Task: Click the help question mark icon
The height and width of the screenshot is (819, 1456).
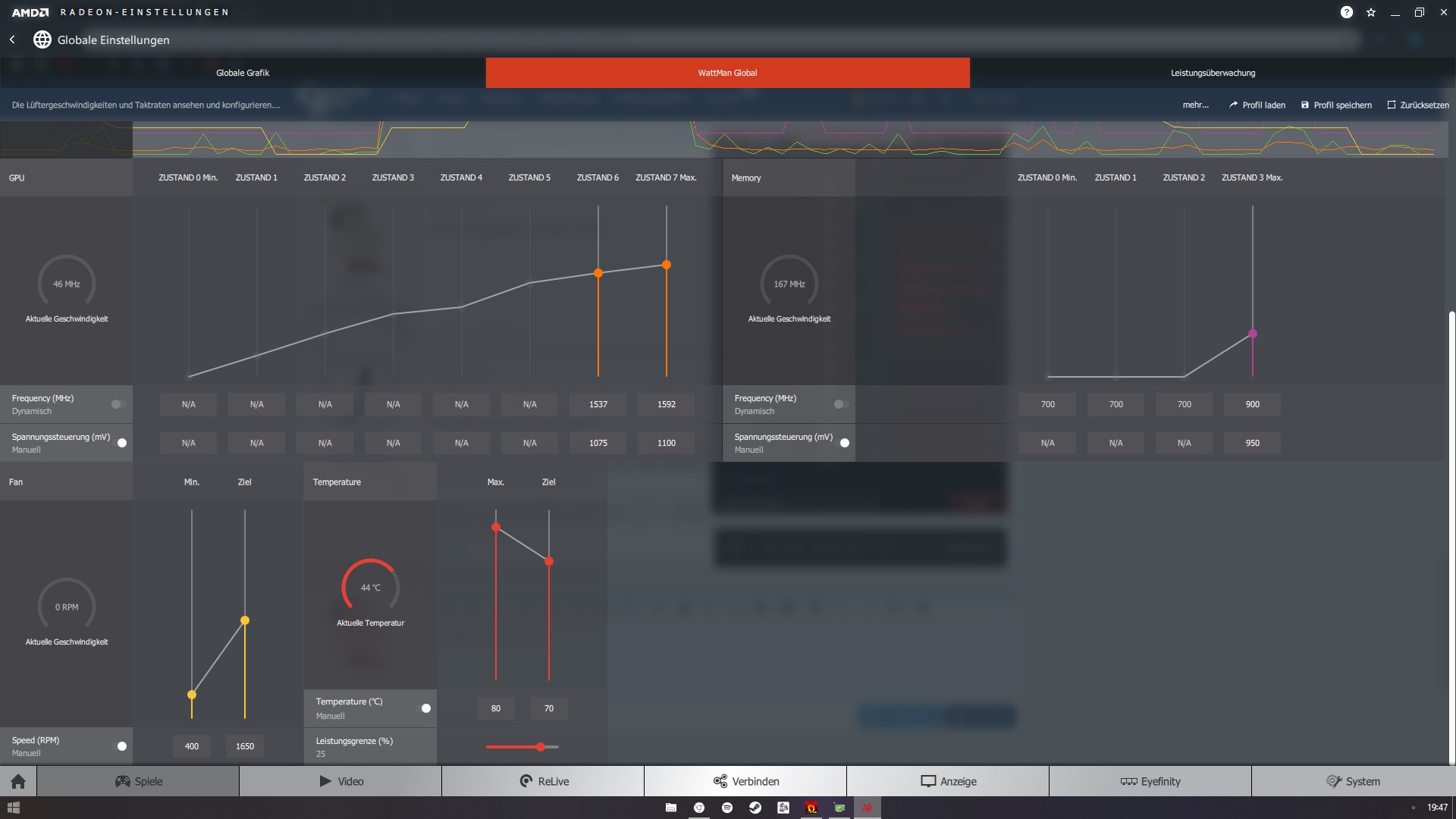Action: click(1347, 11)
